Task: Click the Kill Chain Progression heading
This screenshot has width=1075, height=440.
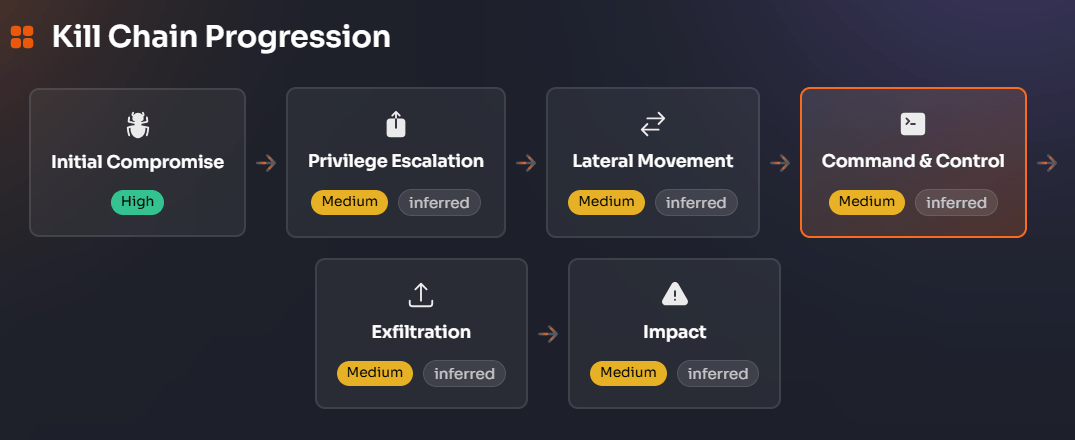Action: click(221, 37)
